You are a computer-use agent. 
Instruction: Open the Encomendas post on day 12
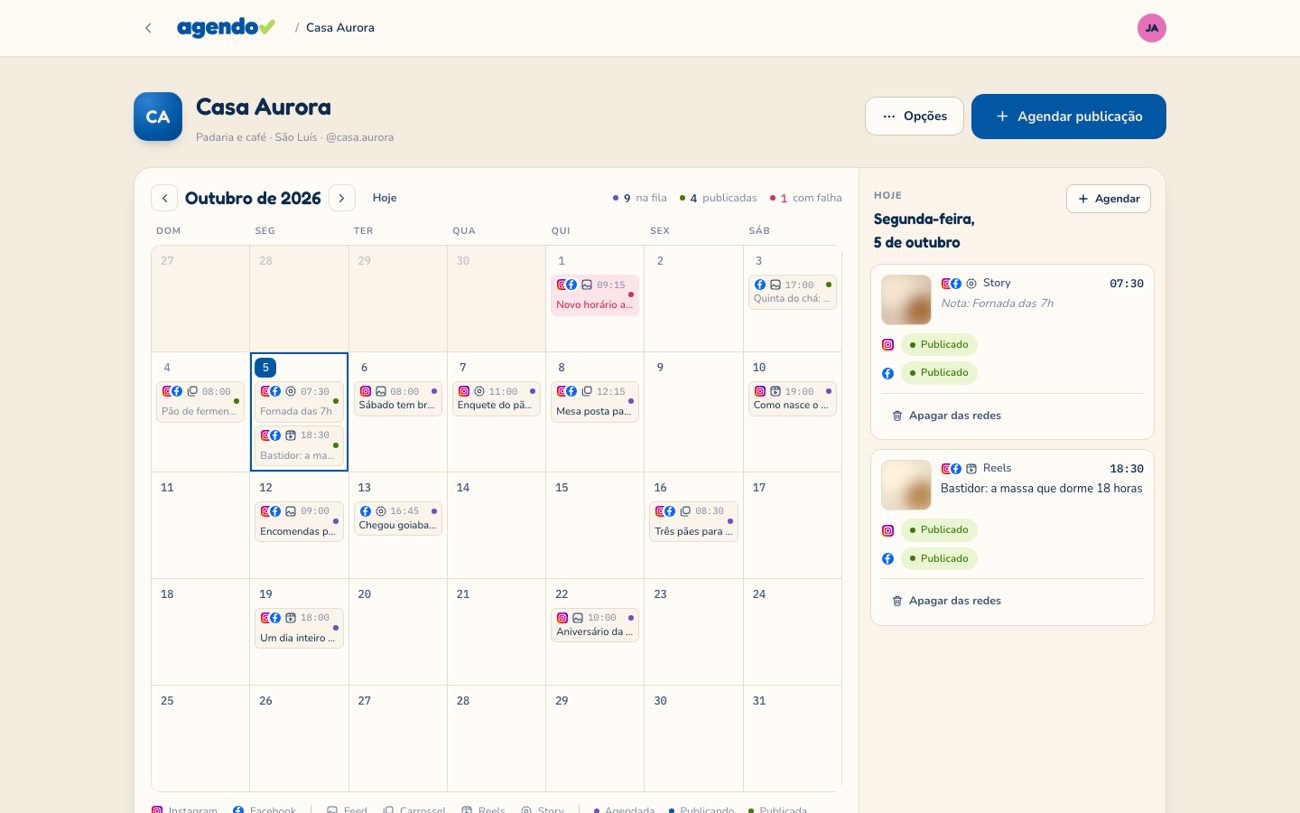coord(299,521)
